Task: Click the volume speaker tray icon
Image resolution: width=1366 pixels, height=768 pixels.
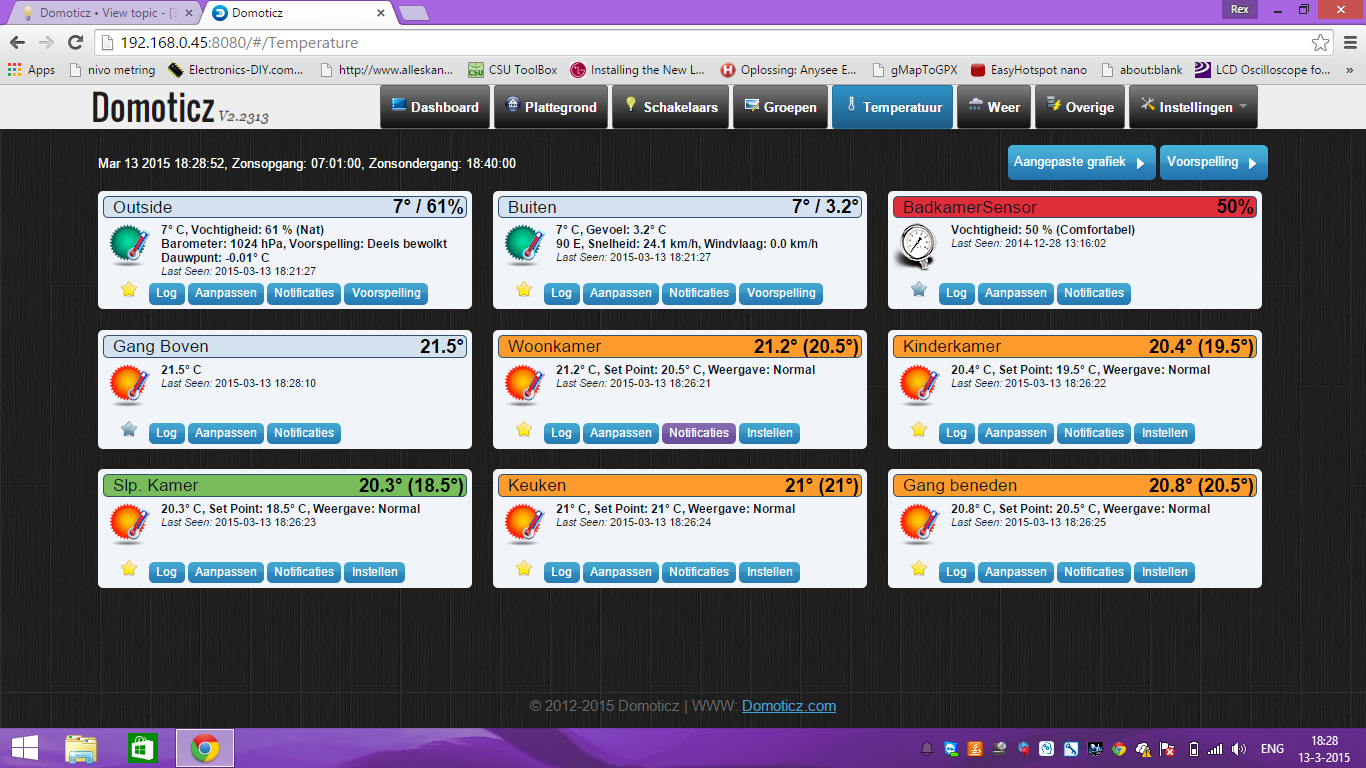Action: [1239, 749]
